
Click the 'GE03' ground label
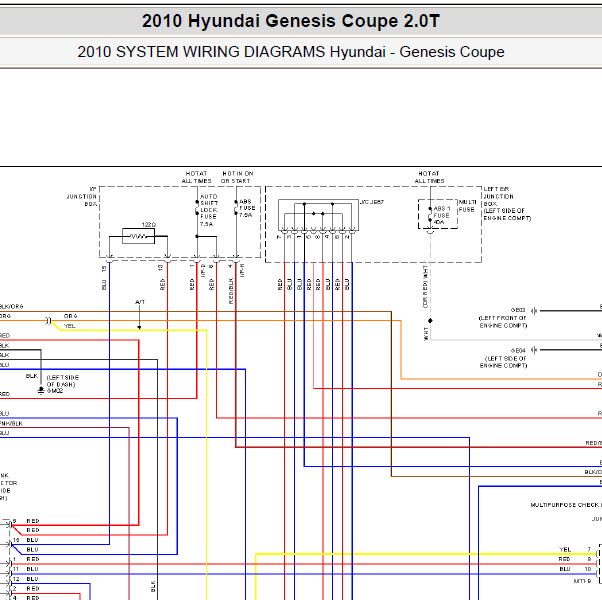click(518, 310)
